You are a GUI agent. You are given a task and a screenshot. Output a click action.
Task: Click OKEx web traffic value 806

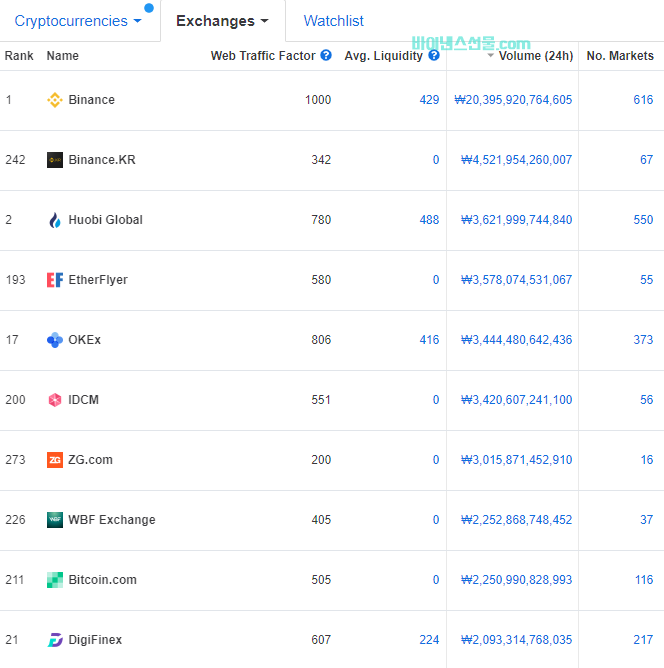[321, 340]
